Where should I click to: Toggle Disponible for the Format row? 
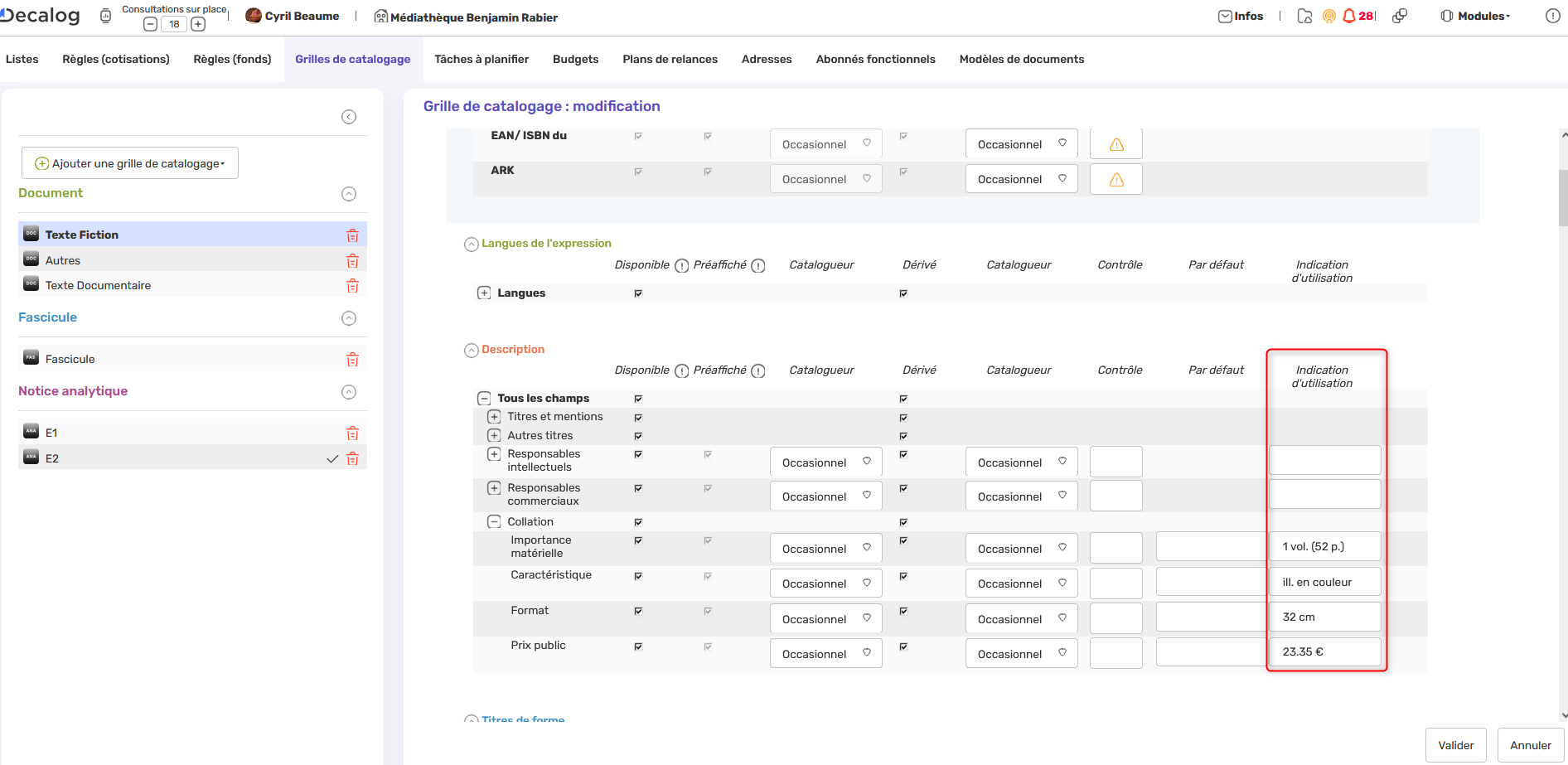pos(637,612)
